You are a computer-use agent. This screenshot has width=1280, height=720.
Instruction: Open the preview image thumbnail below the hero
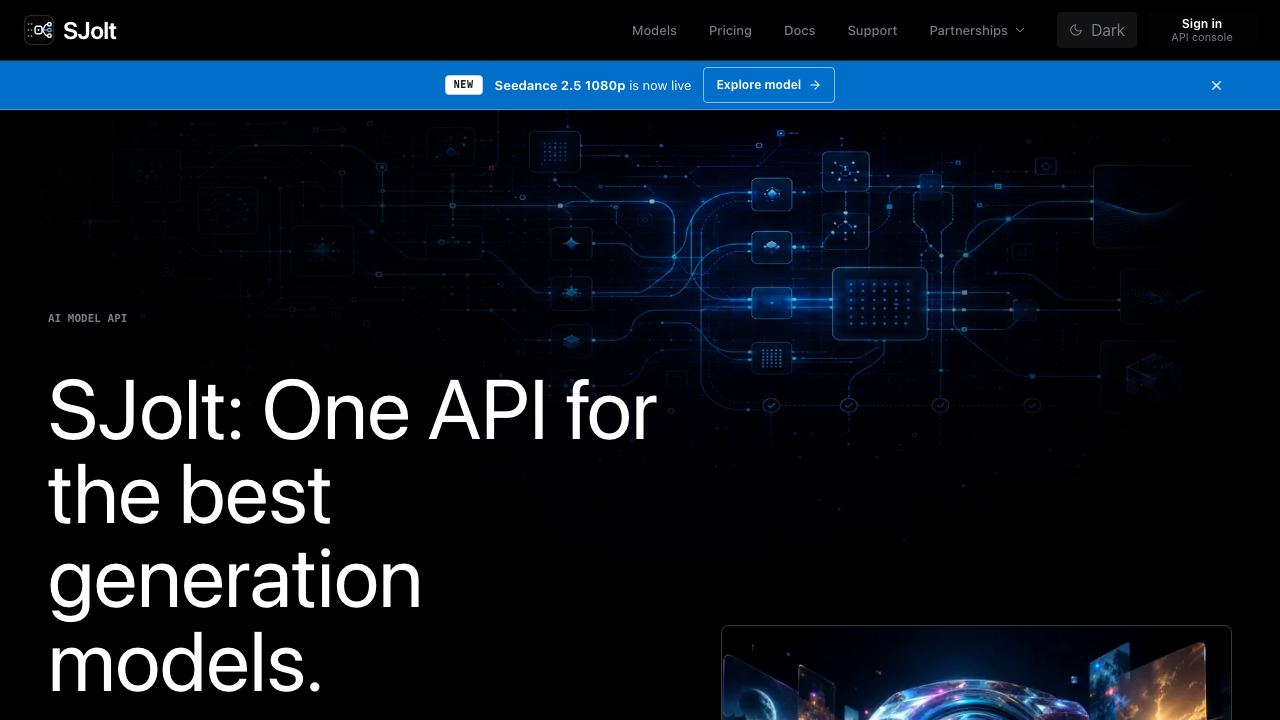point(976,673)
